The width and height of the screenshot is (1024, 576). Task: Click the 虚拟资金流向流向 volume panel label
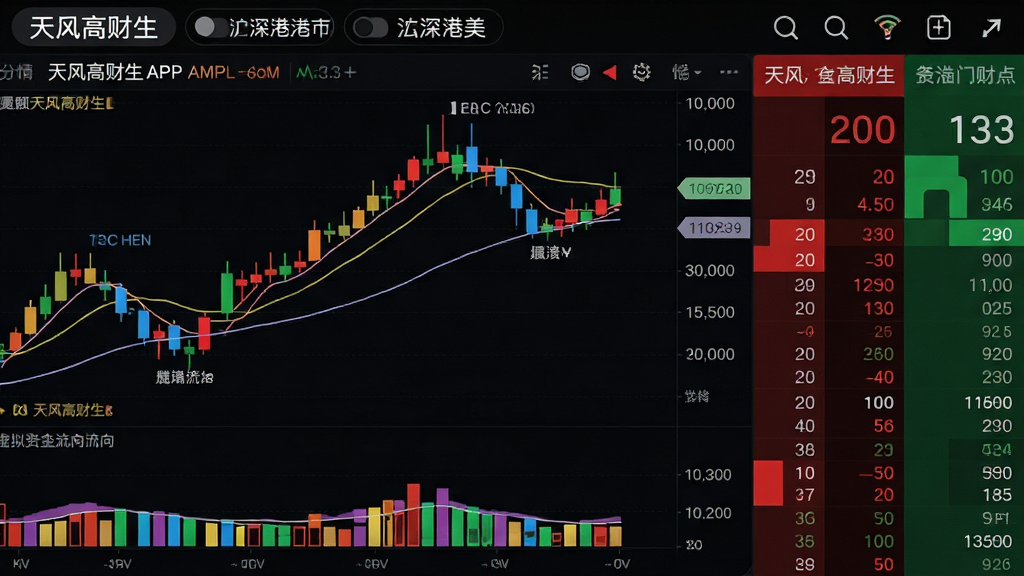point(57,441)
